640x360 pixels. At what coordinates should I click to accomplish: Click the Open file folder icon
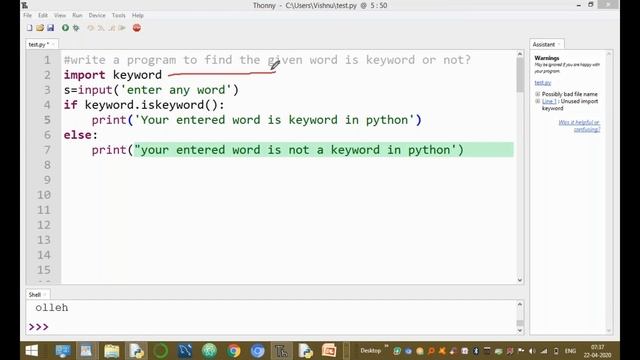[40, 28]
